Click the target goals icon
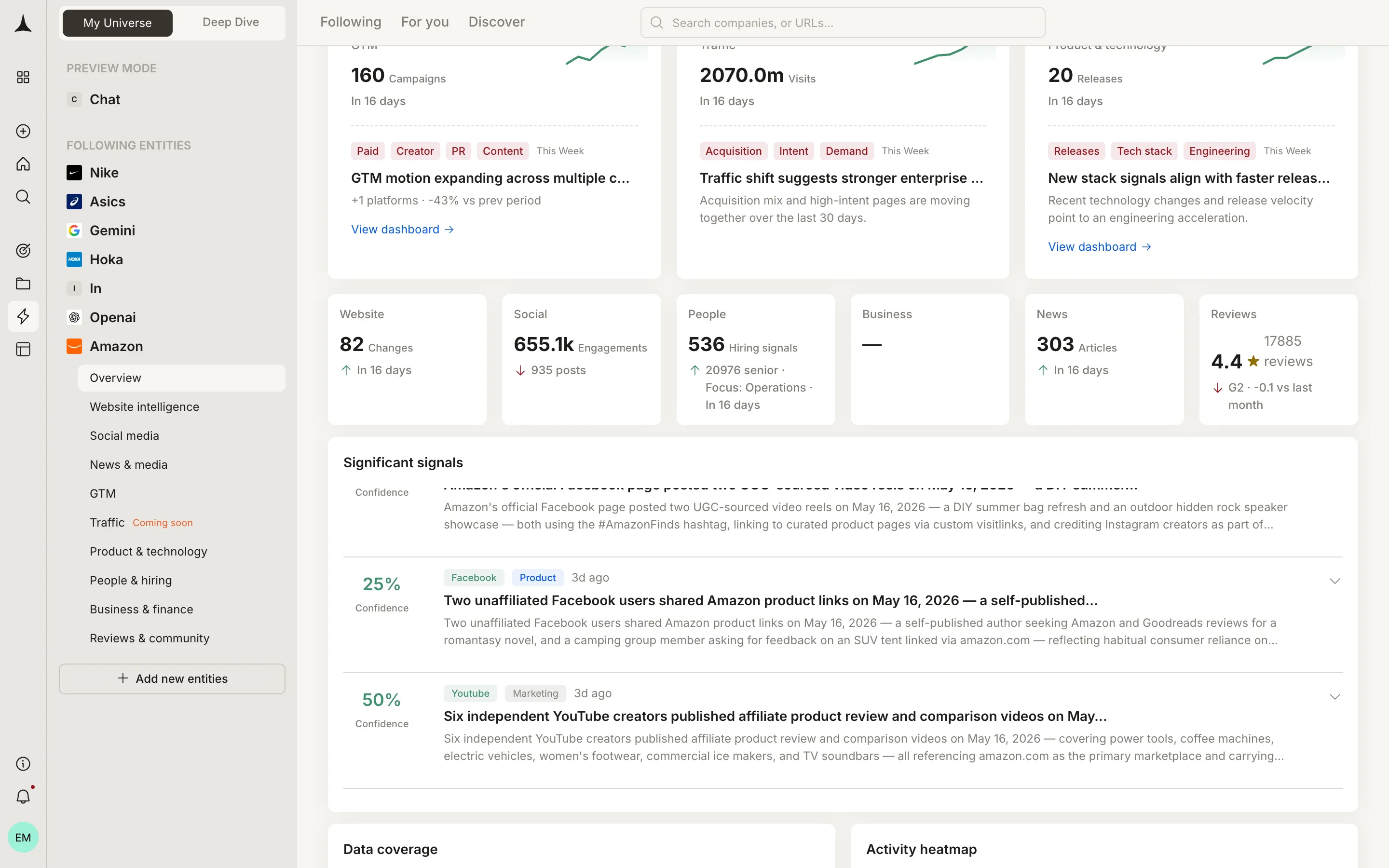This screenshot has height=868, width=1389. click(x=23, y=250)
